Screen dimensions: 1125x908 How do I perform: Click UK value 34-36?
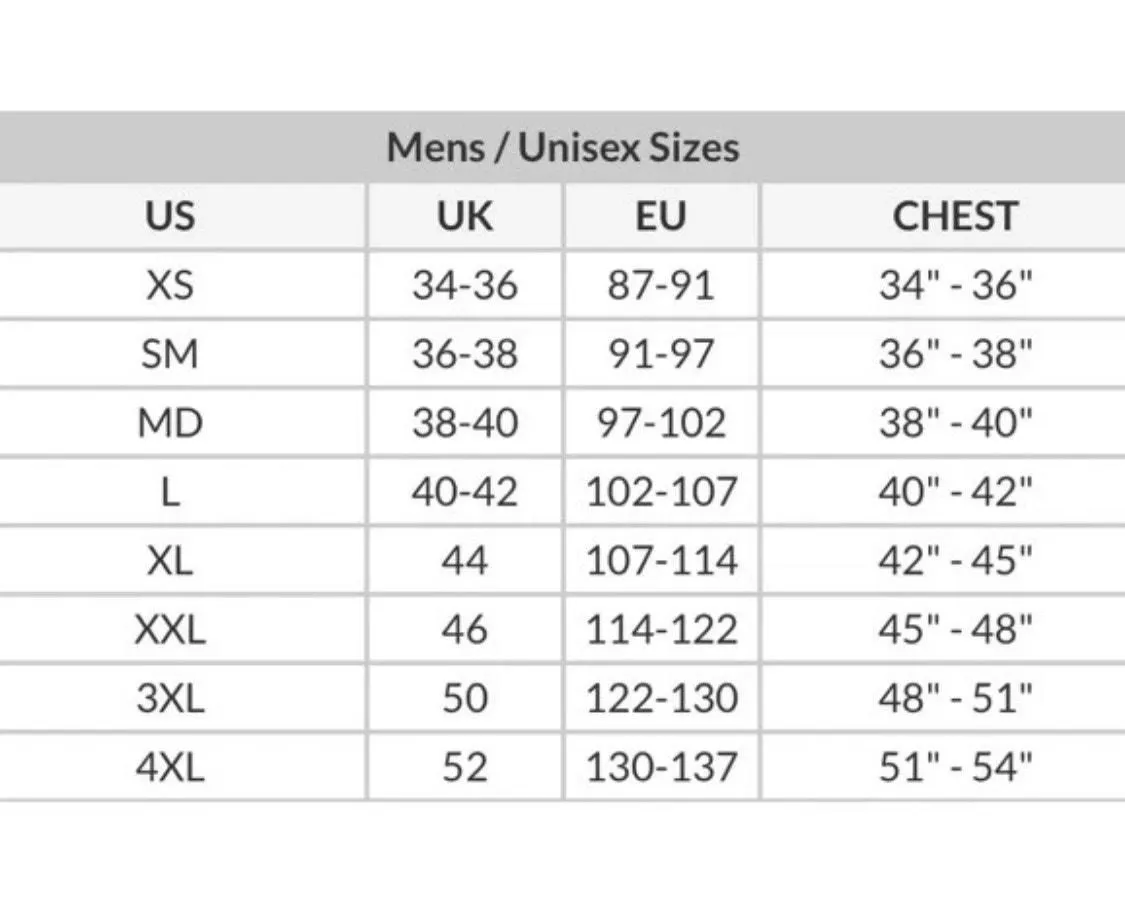[465, 285]
